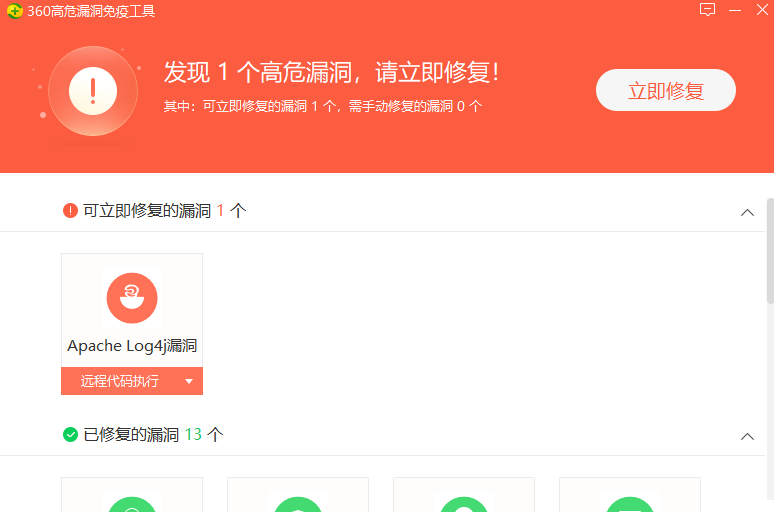Open the 远程代码执行 dropdown arrow
The width and height of the screenshot is (774, 513).
[x=189, y=381]
